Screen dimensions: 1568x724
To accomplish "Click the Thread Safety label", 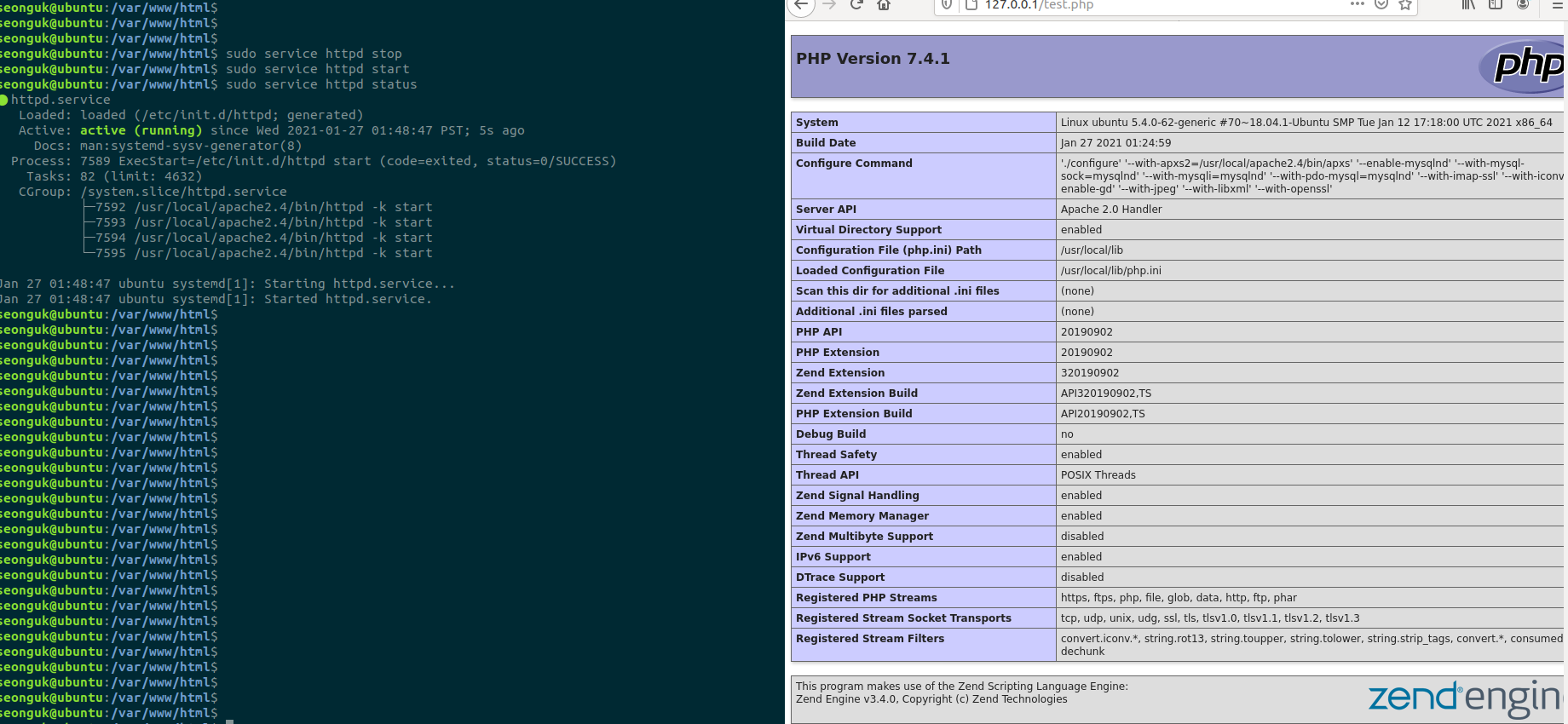I will click(x=836, y=455).
